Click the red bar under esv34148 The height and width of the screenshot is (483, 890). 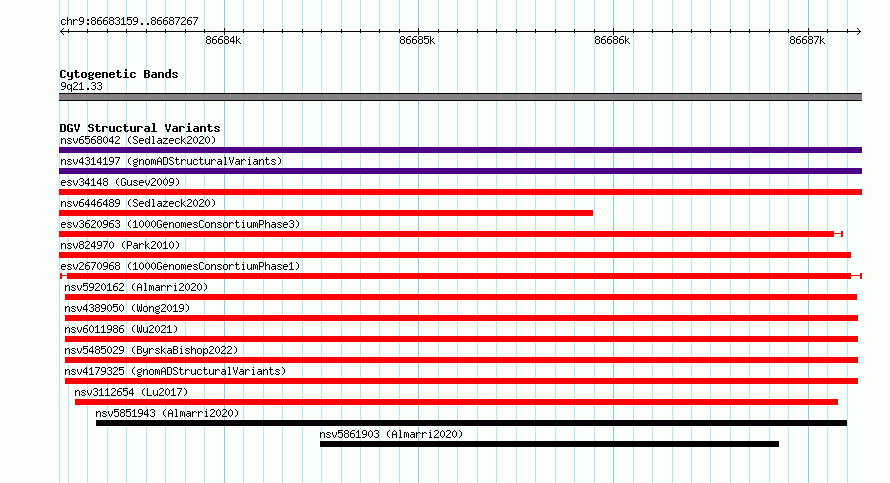tap(460, 192)
